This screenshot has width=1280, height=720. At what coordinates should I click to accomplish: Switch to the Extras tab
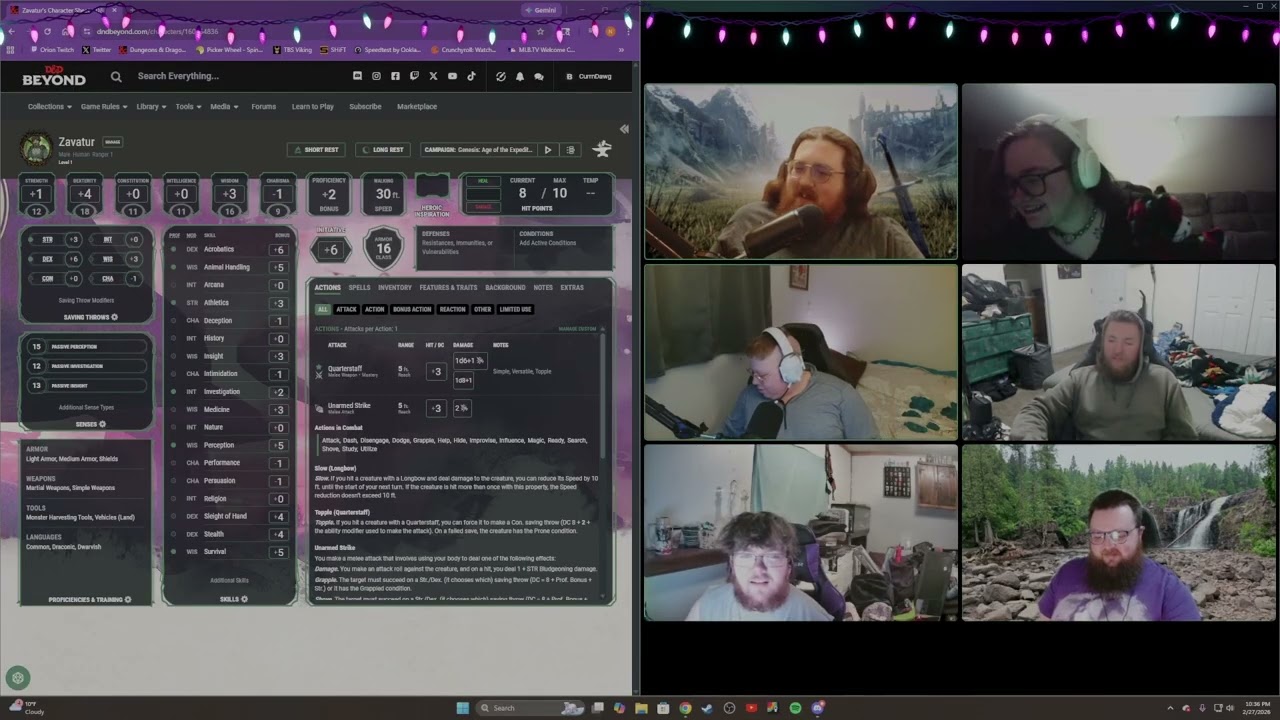click(x=572, y=288)
